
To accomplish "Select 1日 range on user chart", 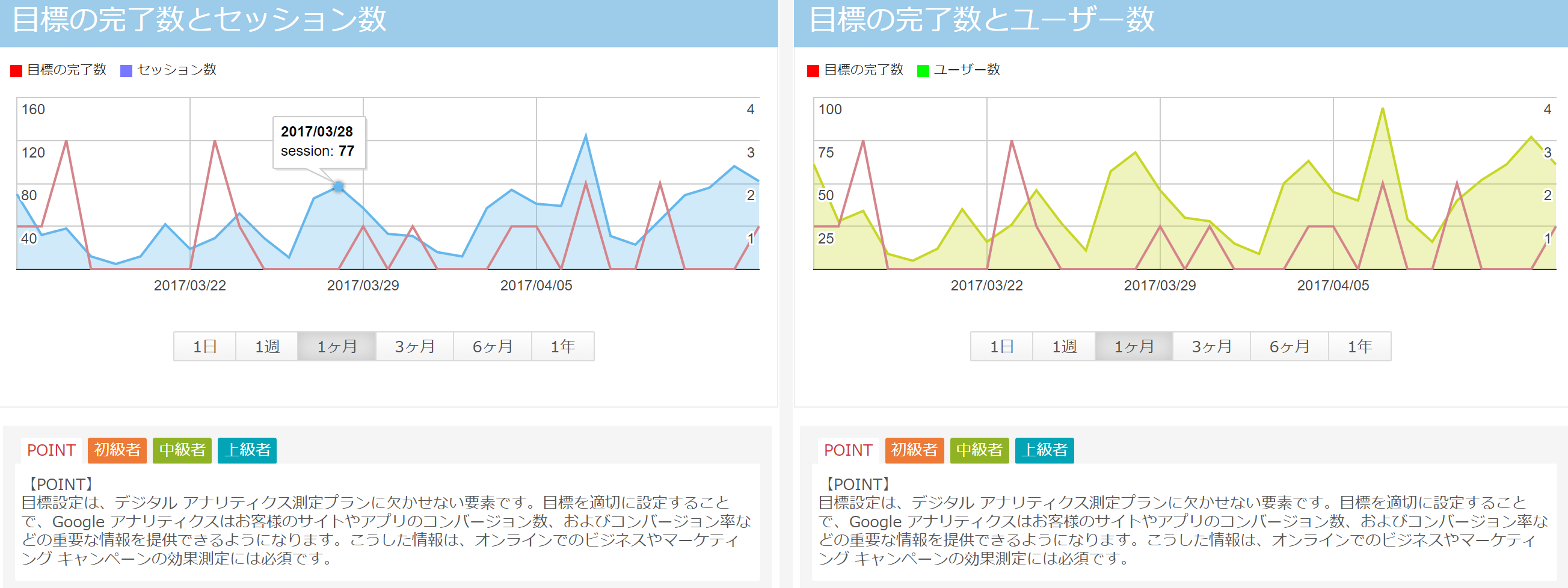I will [x=1001, y=346].
